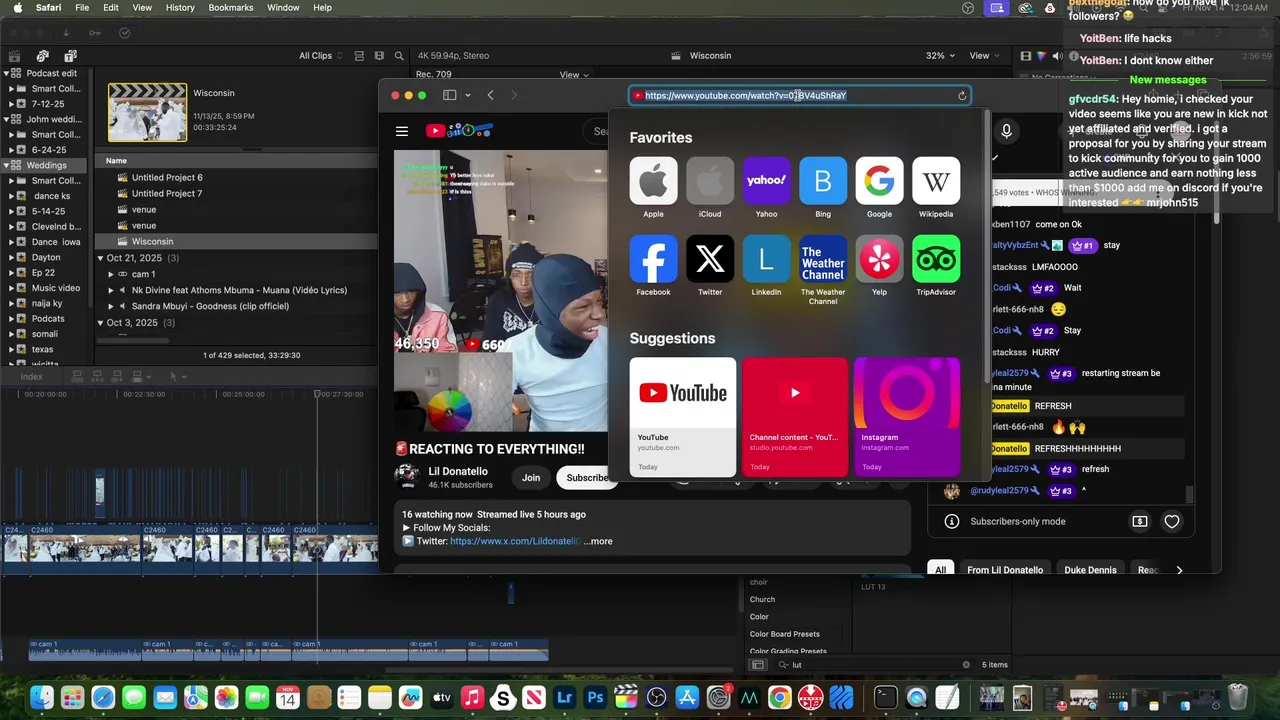Click YouTube voice search microphone

1006,131
